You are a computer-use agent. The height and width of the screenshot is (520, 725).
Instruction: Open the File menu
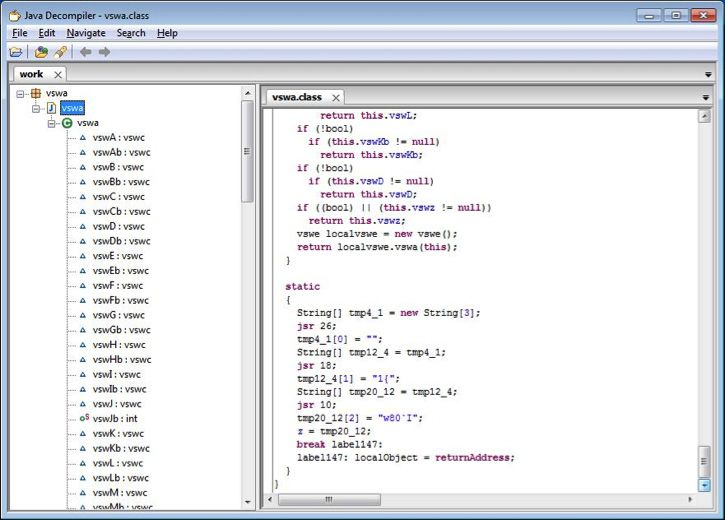pos(19,33)
